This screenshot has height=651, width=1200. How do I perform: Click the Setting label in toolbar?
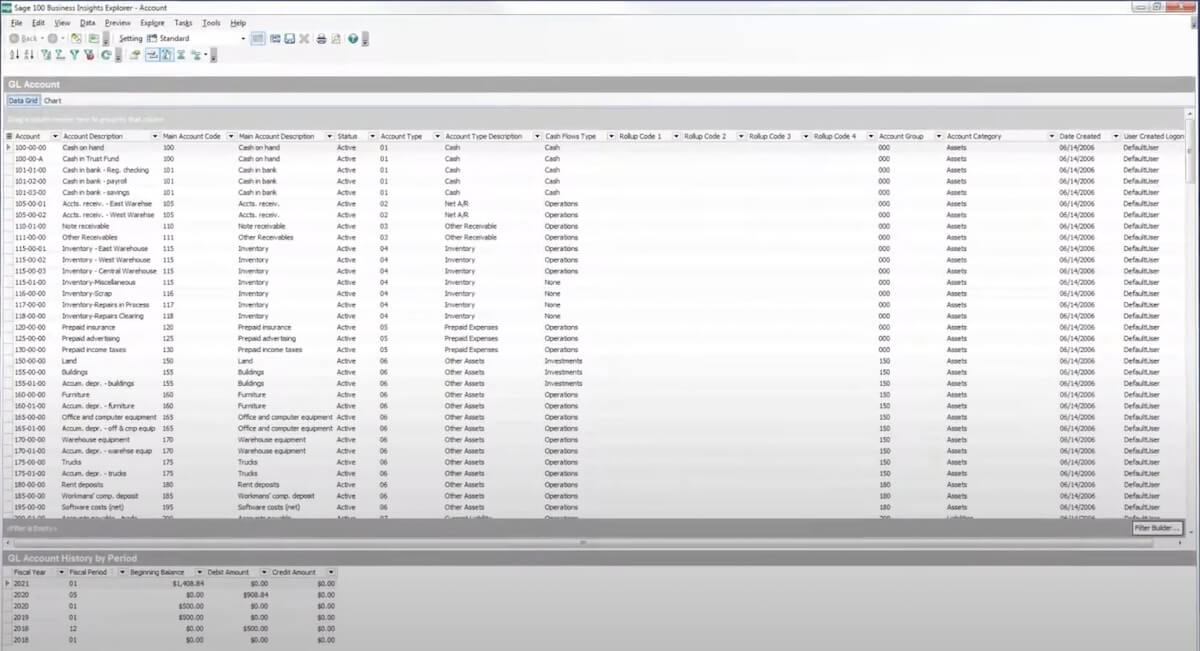point(131,38)
